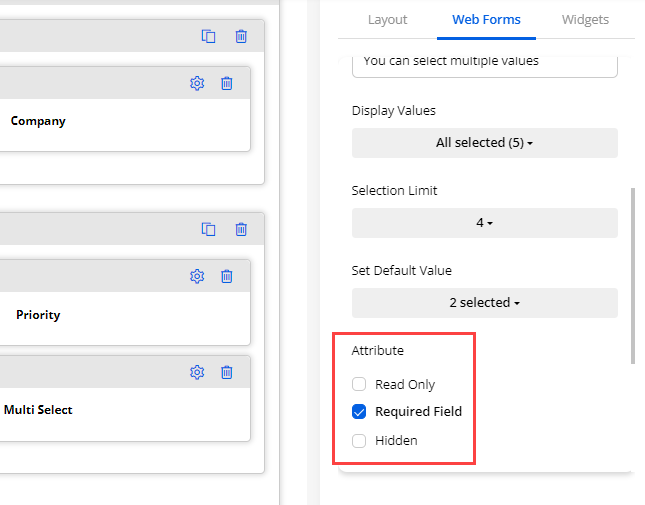Uncheck the Required Field checkbox

(359, 411)
